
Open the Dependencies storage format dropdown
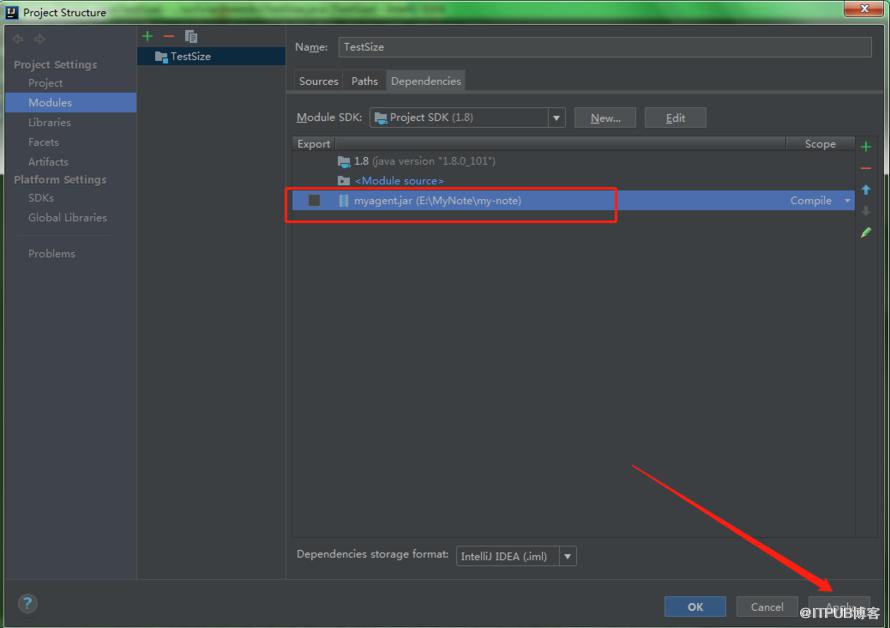coord(516,556)
